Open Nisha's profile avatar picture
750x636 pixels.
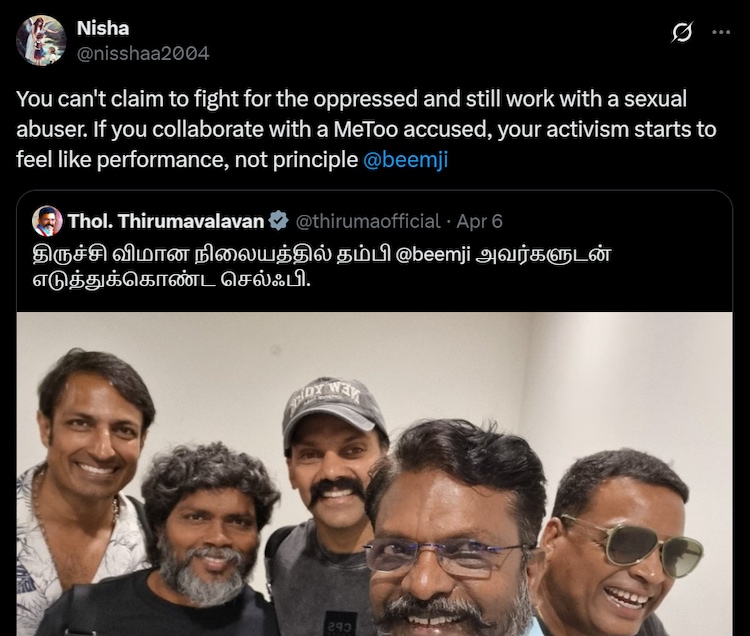tap(41, 40)
